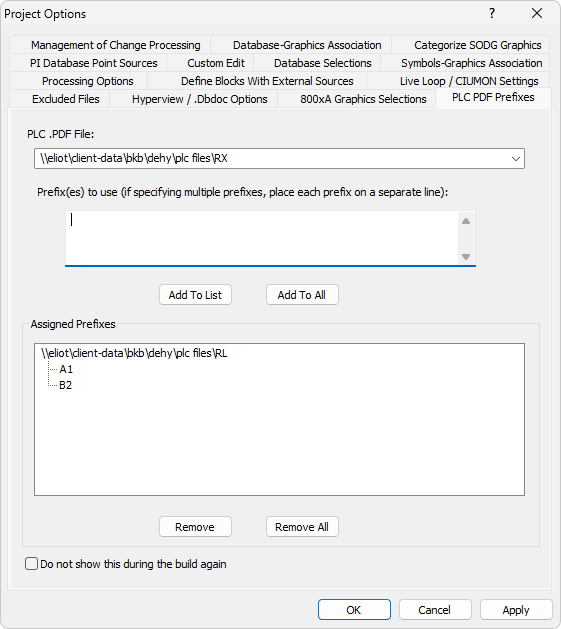Select the plc files\RL tree node
The image size is (561, 629).
(x=134, y=353)
